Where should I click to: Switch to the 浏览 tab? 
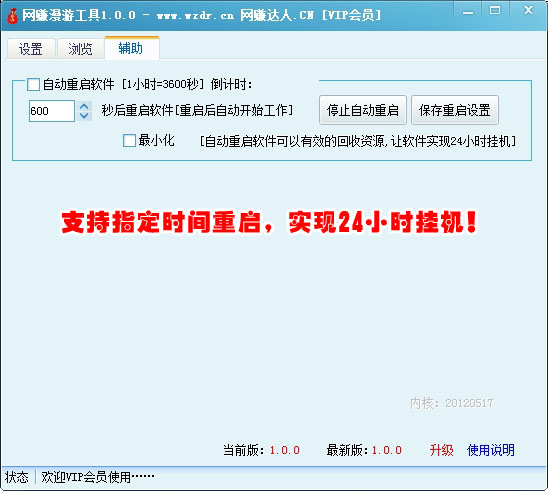(x=80, y=49)
